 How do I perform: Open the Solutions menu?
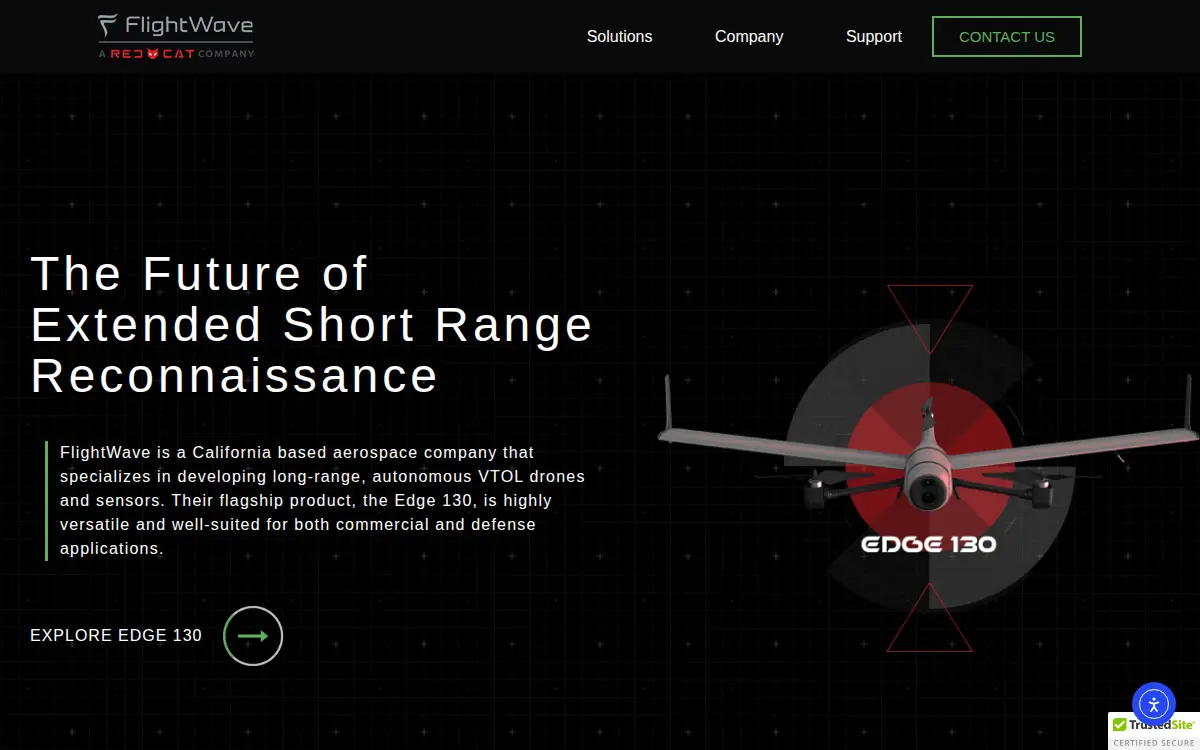[x=619, y=37]
